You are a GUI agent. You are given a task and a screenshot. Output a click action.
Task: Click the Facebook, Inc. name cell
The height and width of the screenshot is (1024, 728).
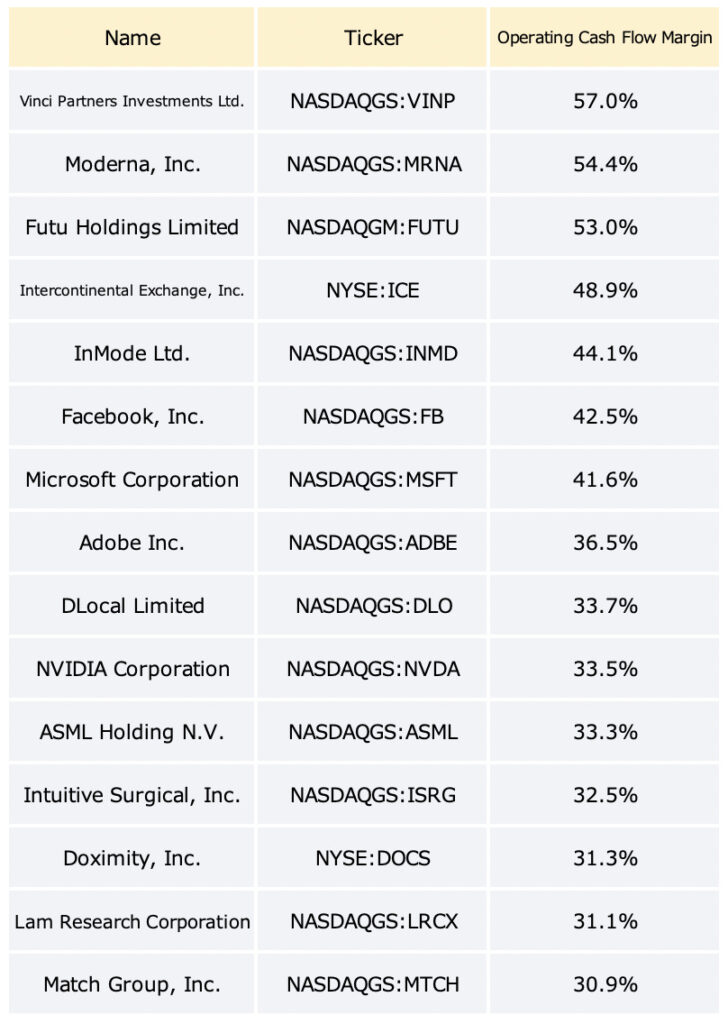click(132, 417)
